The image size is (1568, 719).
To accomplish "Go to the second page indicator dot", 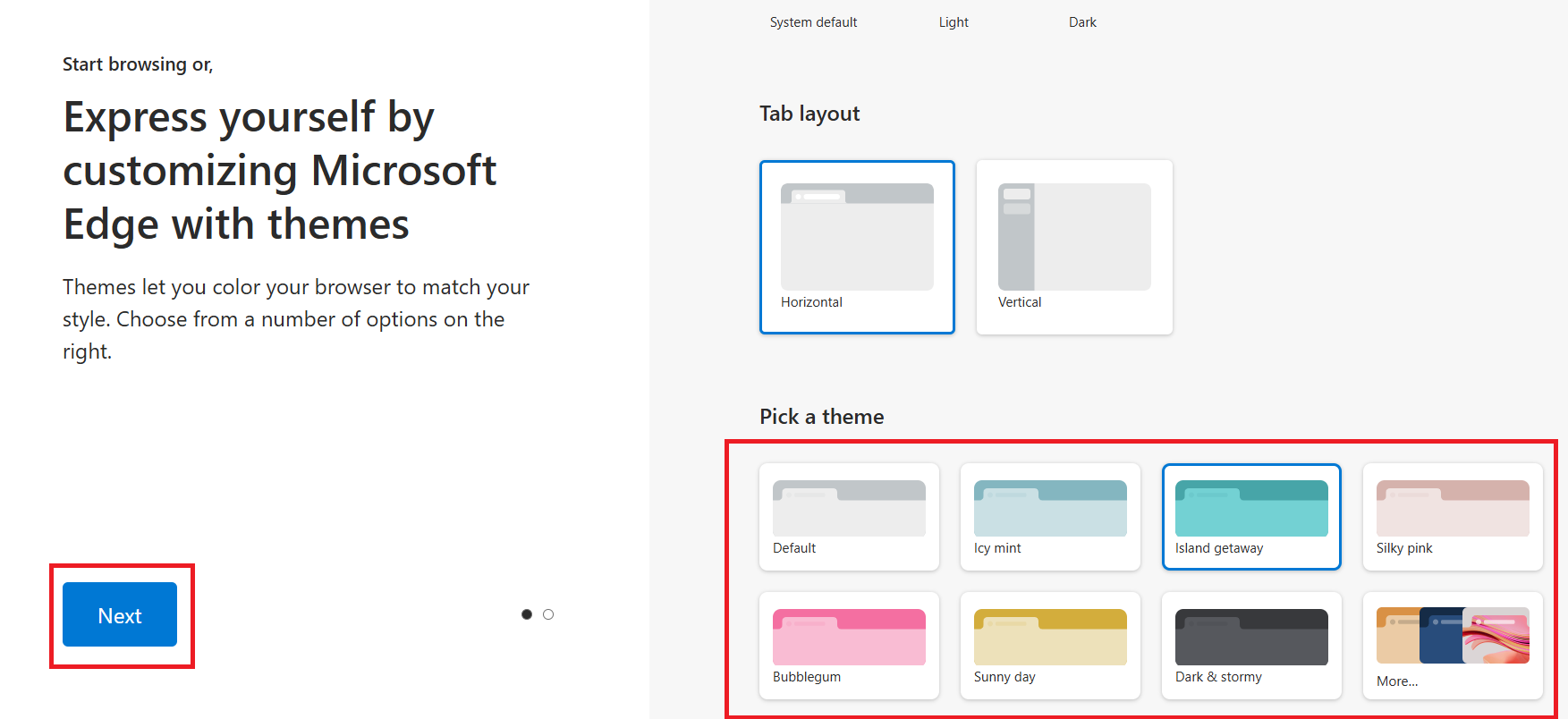I will [548, 614].
